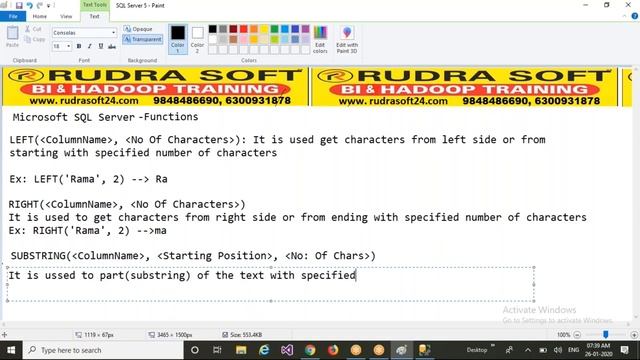
Task: Toggle Underline text formatting
Action: tap(100, 47)
